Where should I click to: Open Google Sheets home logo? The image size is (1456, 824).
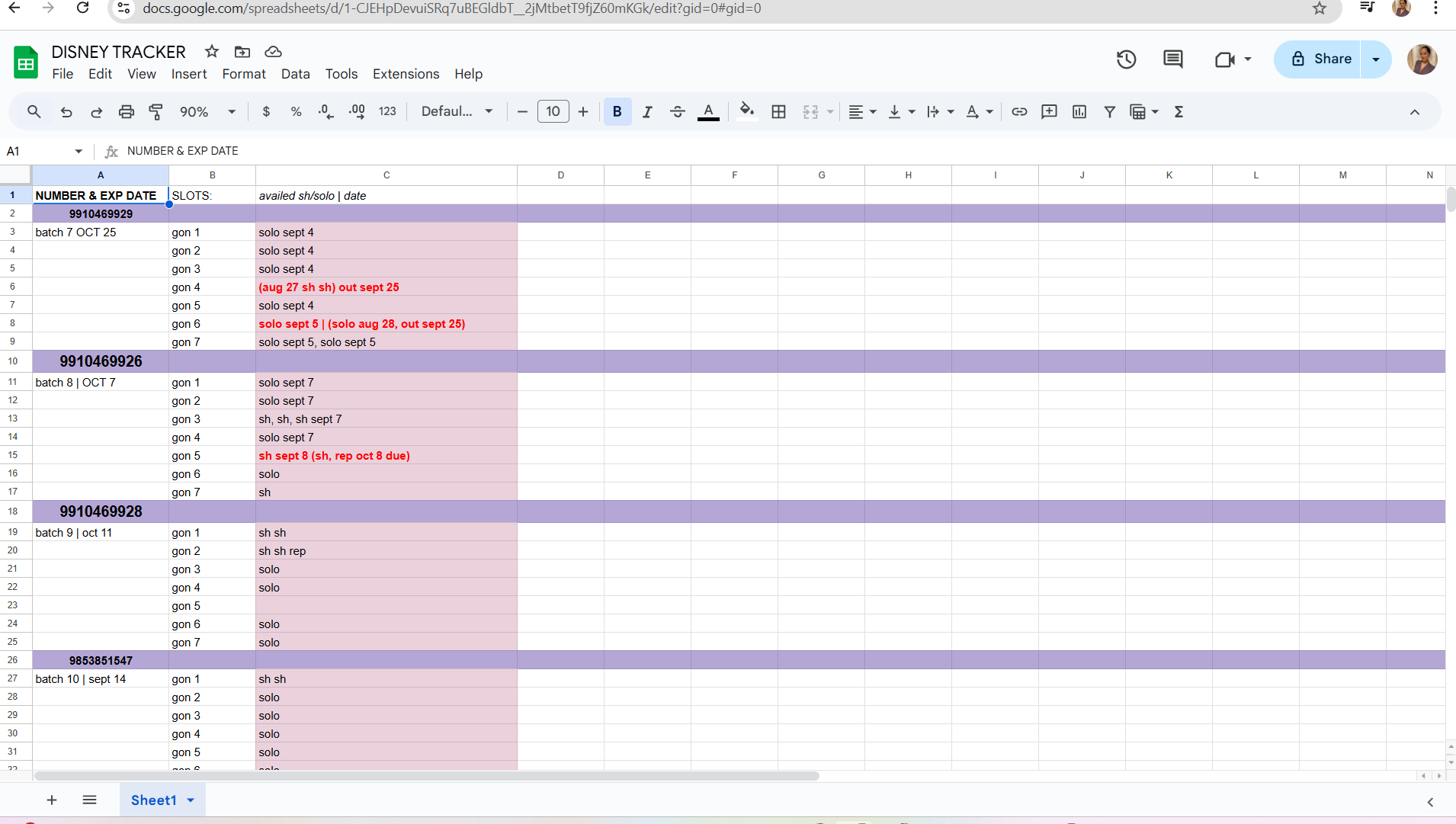(x=26, y=63)
